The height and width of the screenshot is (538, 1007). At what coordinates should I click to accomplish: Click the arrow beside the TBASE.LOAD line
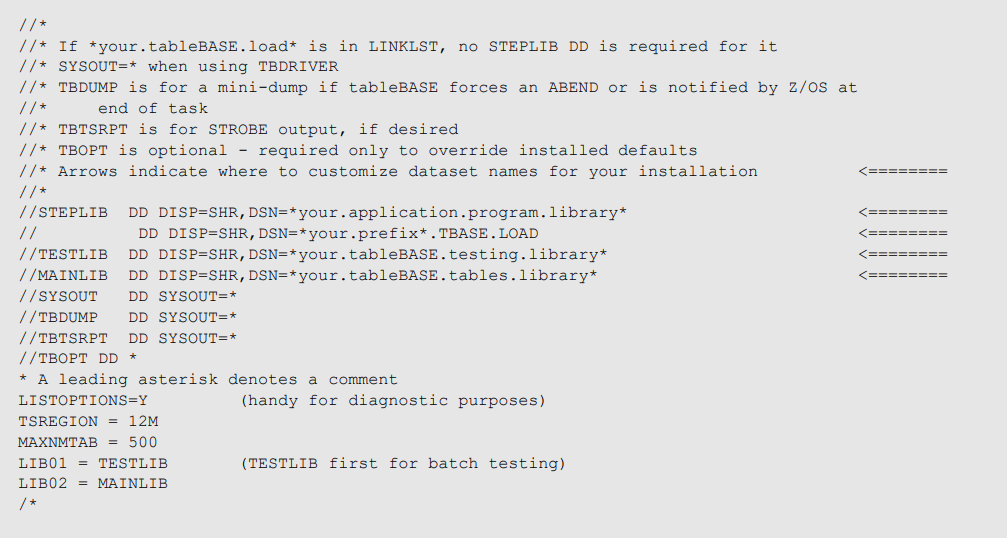pos(902,234)
